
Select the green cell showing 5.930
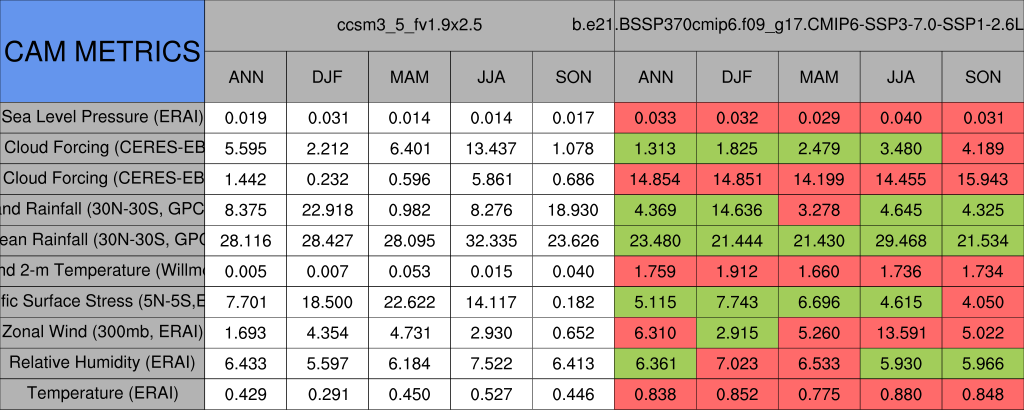click(x=902, y=362)
